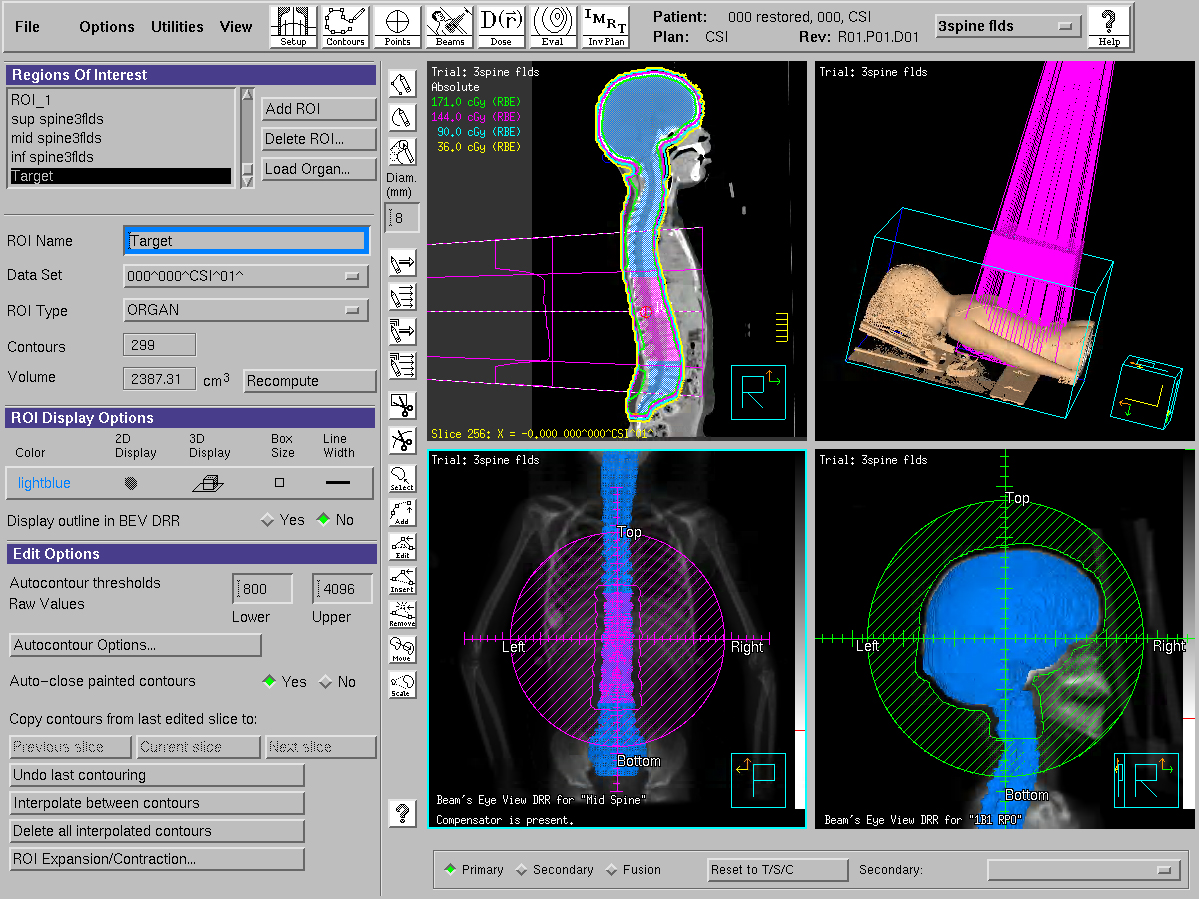Click the ROI list scrollbar
The height and width of the screenshot is (899, 1199).
pyautogui.click(x=247, y=138)
